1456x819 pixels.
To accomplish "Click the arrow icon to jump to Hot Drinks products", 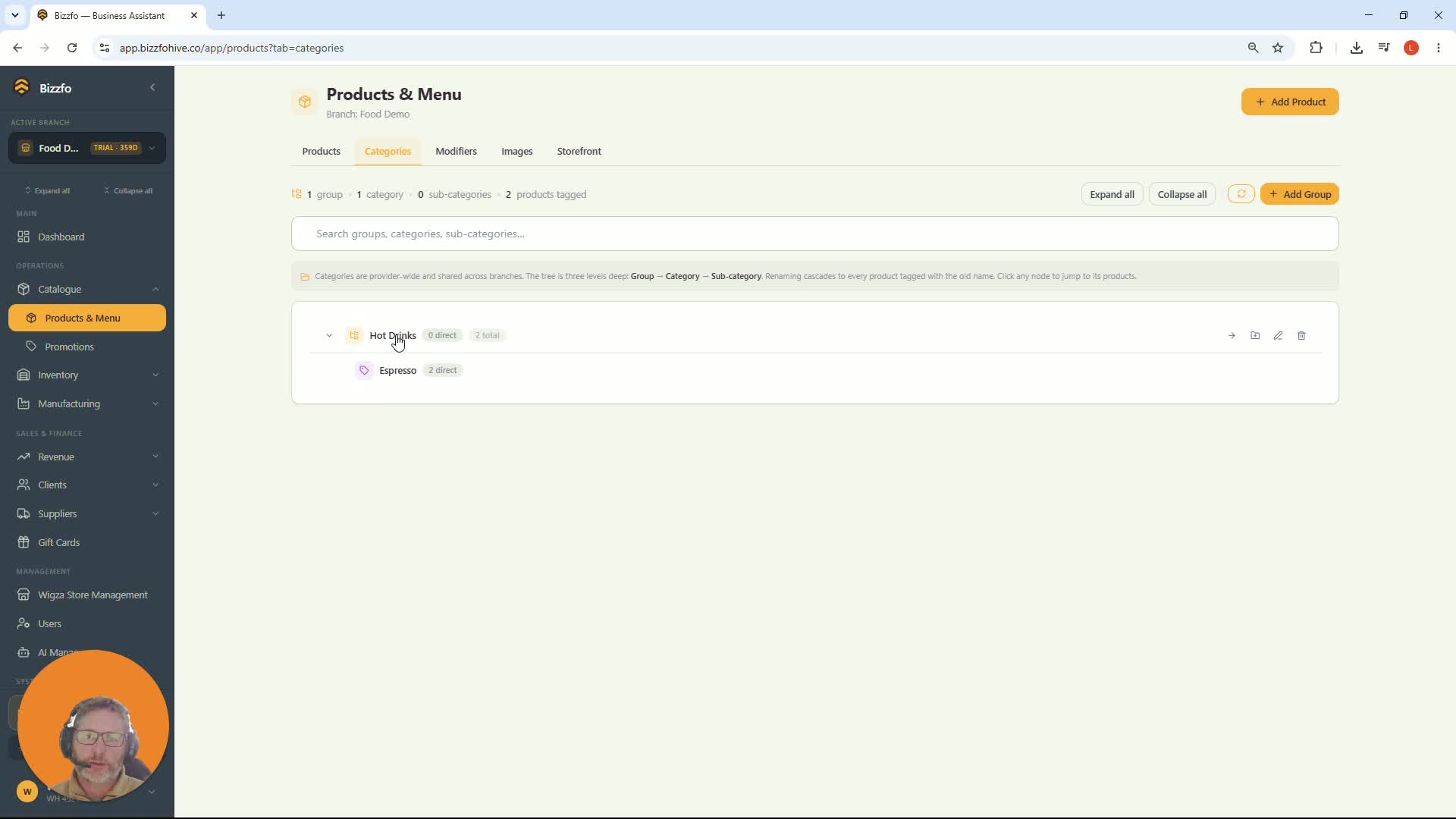I will [1232, 335].
